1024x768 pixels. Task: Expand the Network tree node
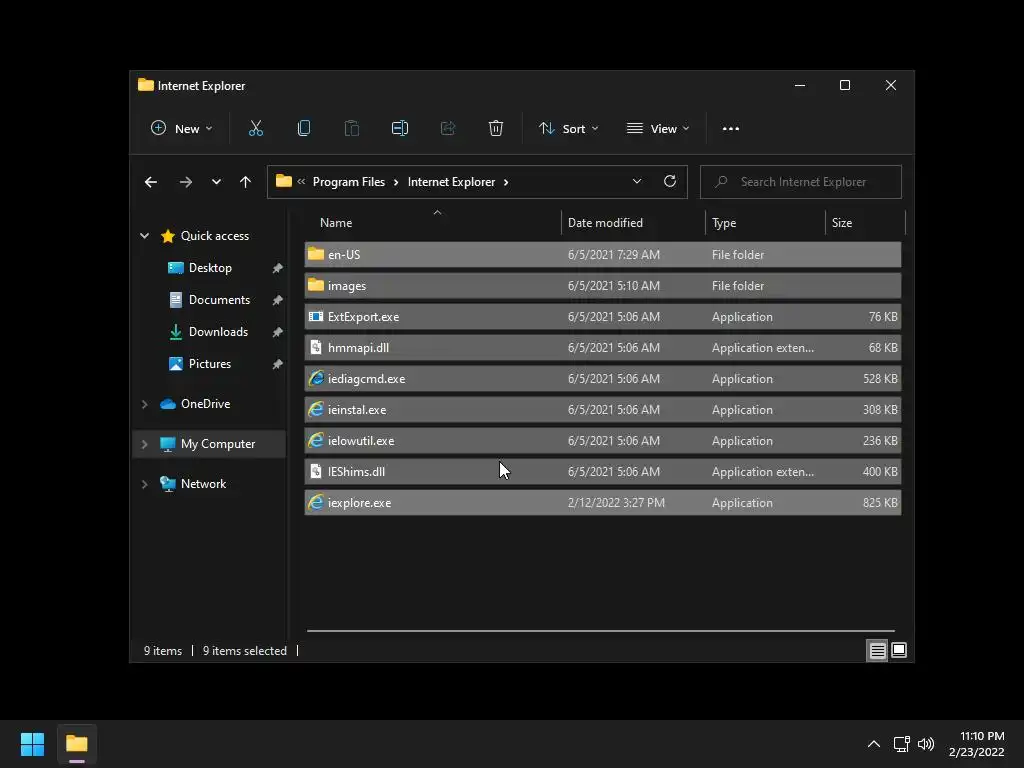144,484
